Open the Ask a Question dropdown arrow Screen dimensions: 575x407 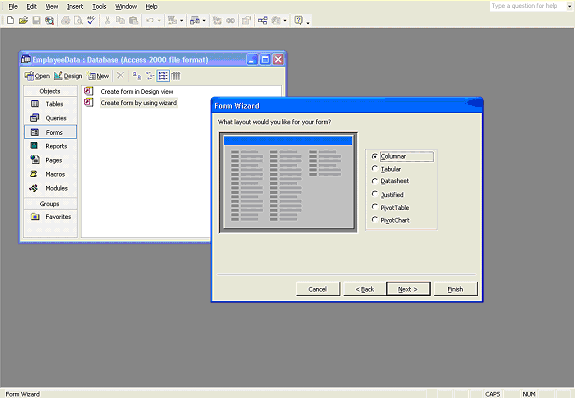tap(570, 6)
